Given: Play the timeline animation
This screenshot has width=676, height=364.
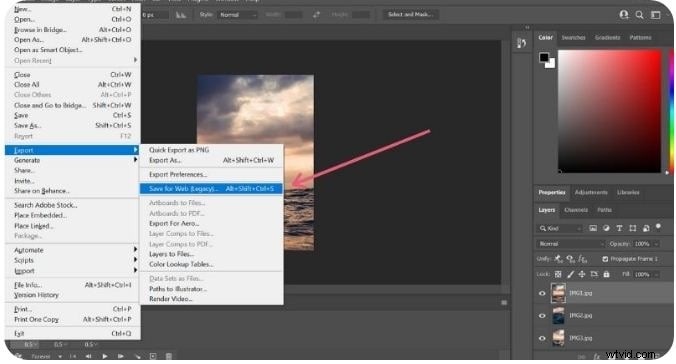Looking at the screenshot, I should tap(104, 356).
